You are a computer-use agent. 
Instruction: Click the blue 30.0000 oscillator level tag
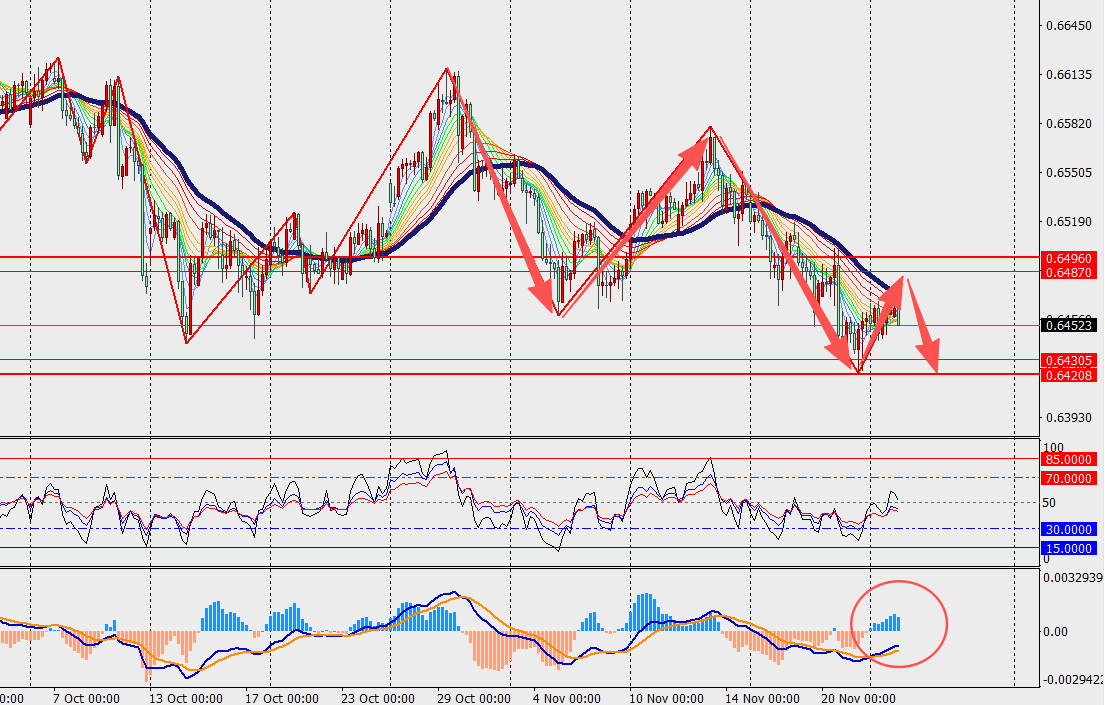pyautogui.click(x=1070, y=529)
